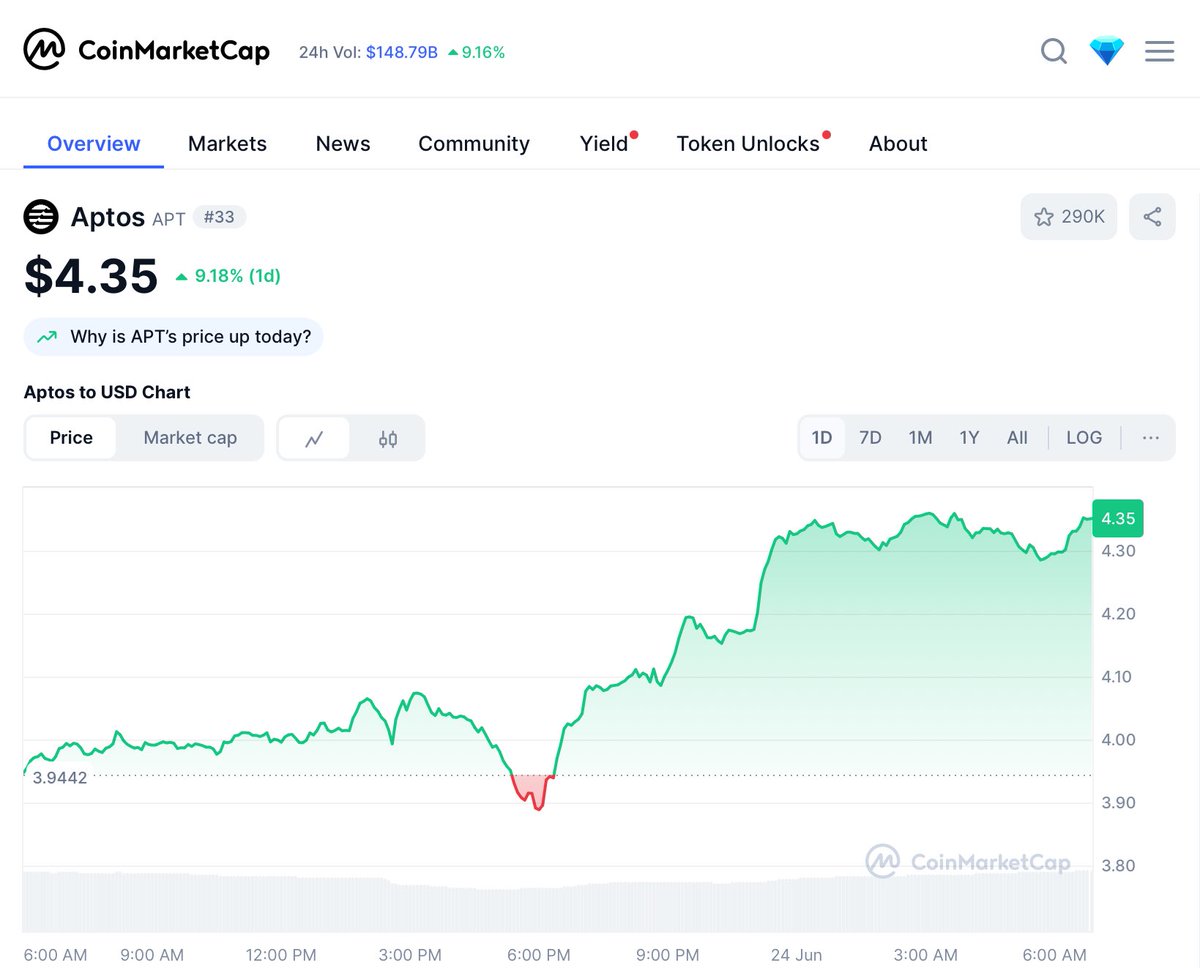1200x968 pixels.
Task: Toggle LOG scale on chart
Action: (x=1084, y=438)
